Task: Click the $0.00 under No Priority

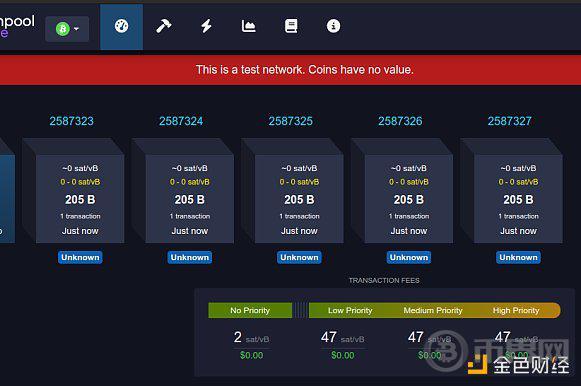Action: click(x=252, y=355)
